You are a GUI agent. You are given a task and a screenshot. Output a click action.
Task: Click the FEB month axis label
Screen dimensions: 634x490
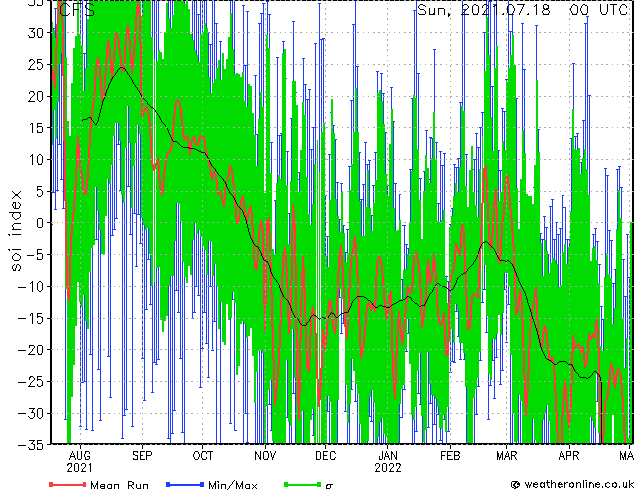pos(450,456)
